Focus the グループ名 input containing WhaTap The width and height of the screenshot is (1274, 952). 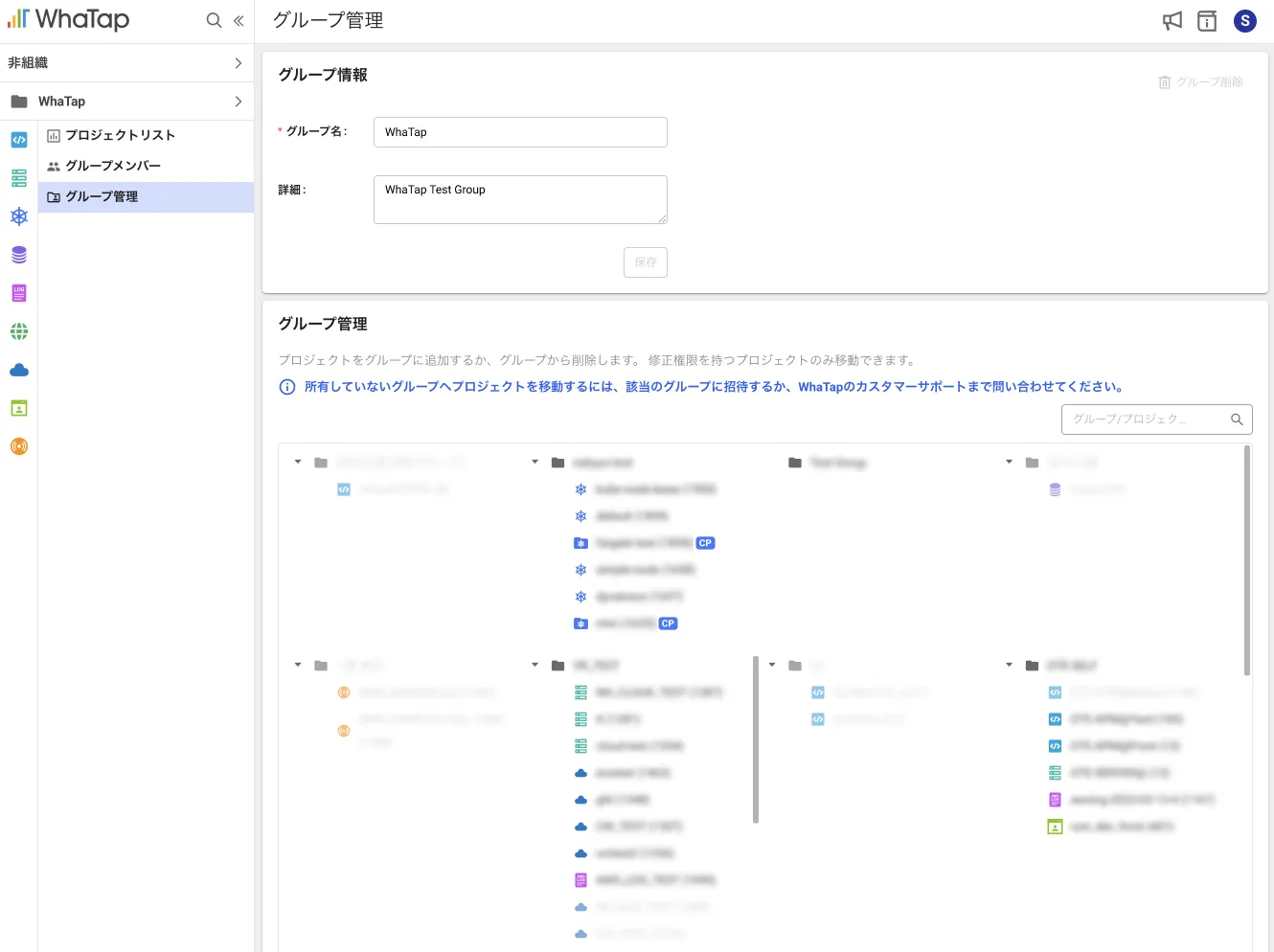click(520, 132)
